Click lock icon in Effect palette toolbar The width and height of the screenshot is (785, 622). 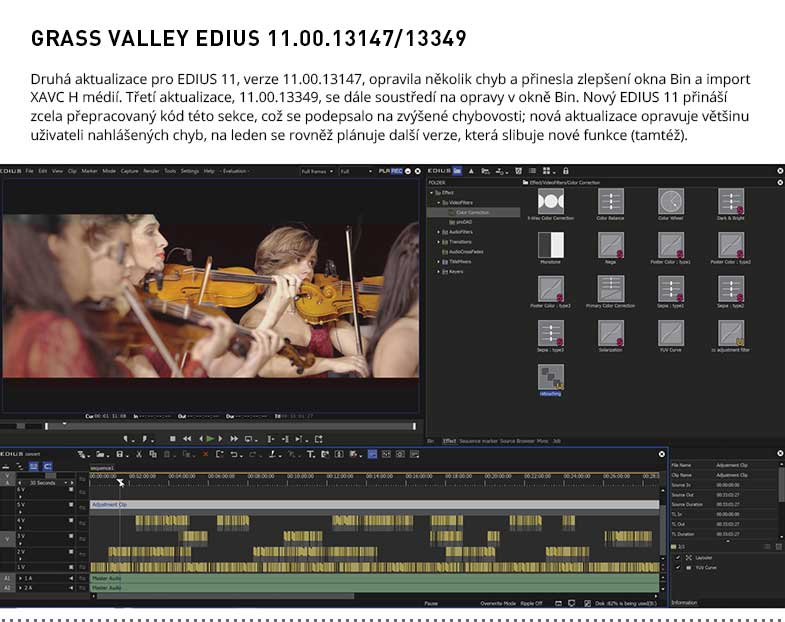[x=566, y=171]
